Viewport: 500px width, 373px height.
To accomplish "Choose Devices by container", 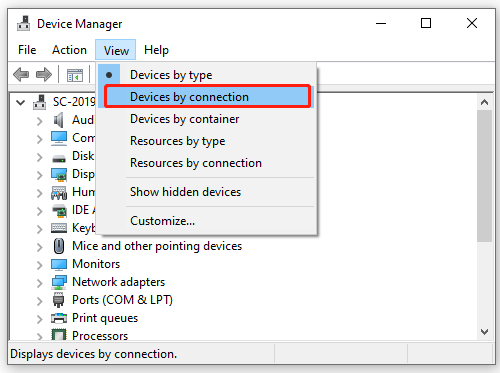I will point(207,119).
